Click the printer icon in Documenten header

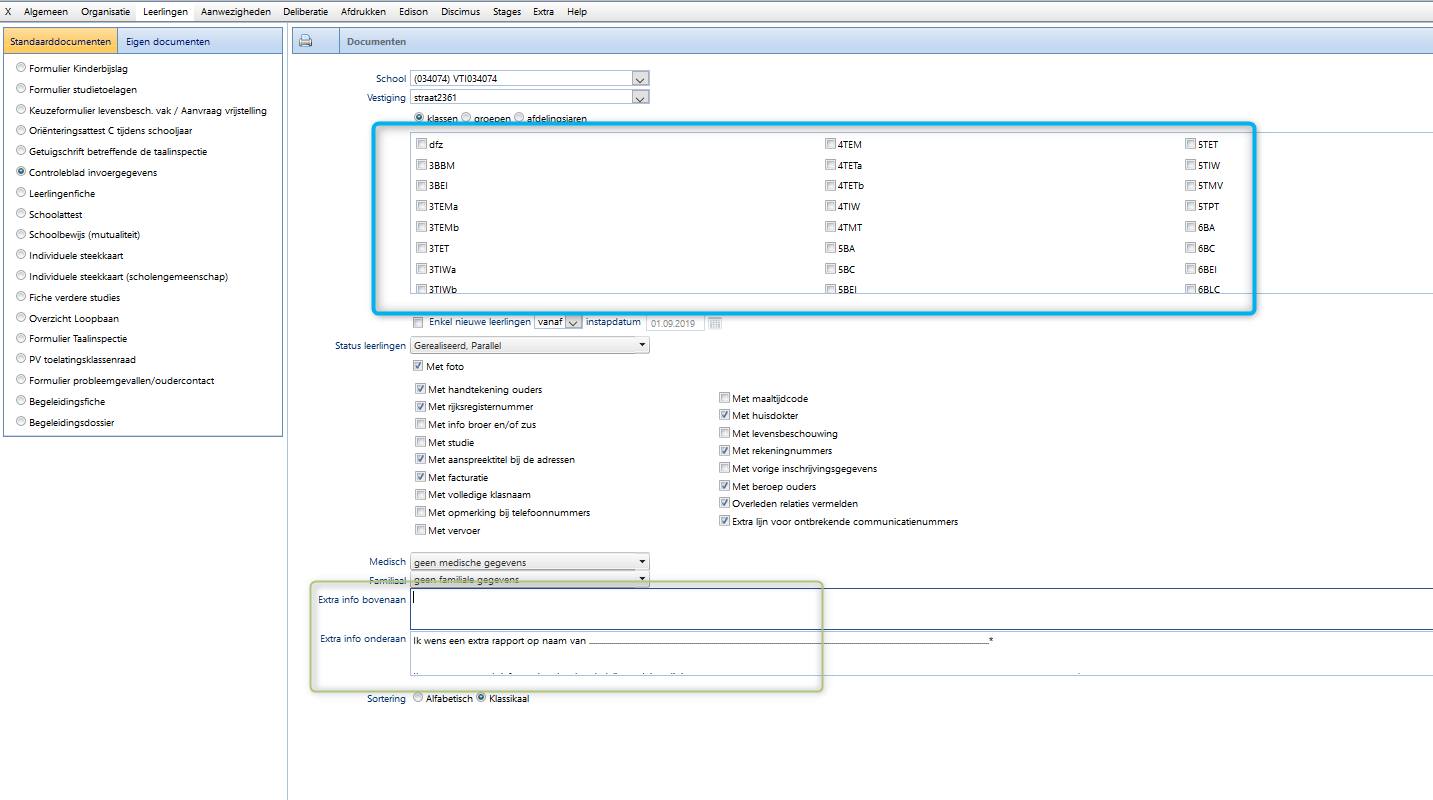point(306,41)
